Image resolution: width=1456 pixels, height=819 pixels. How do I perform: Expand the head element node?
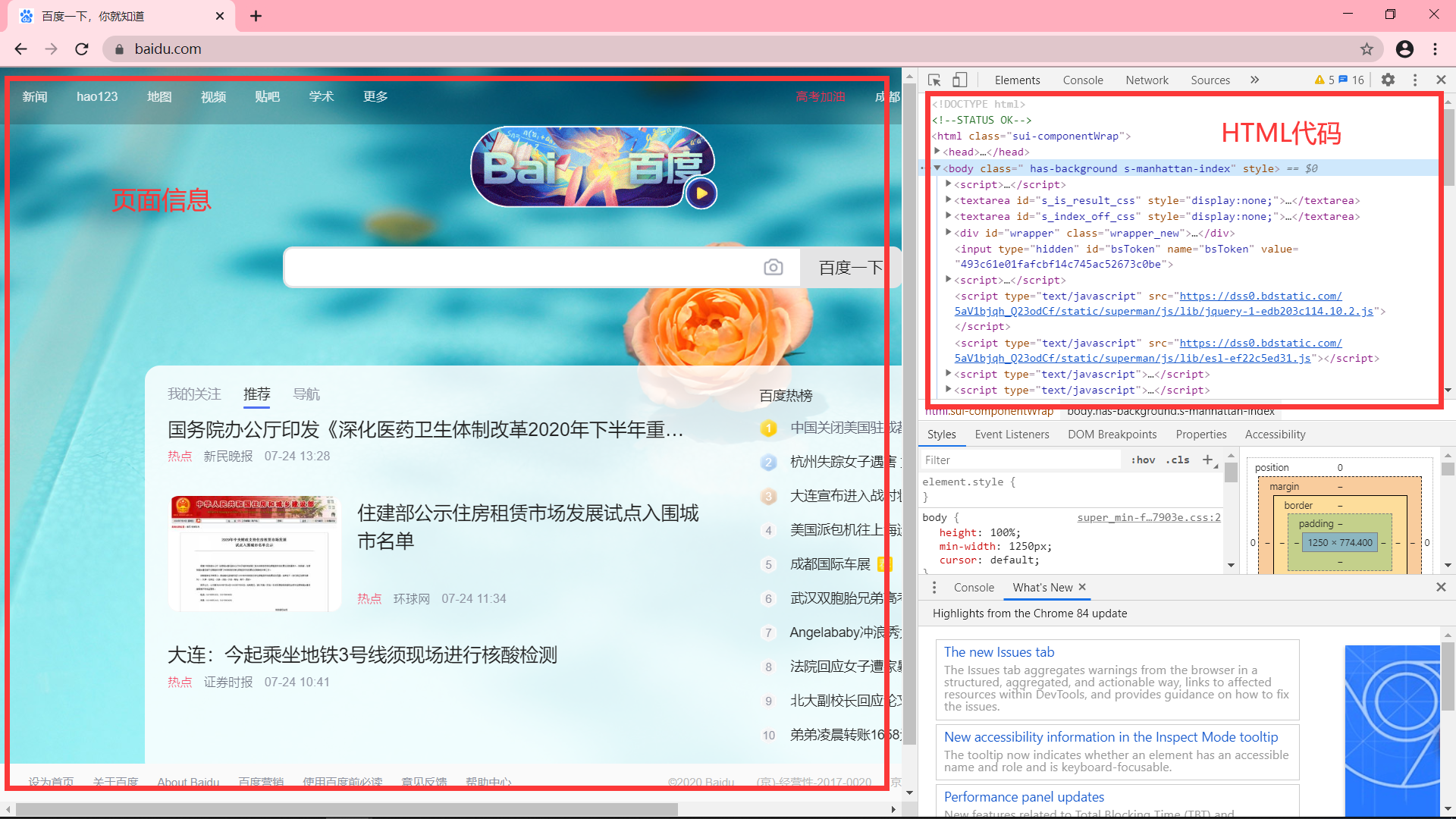pos(937,152)
